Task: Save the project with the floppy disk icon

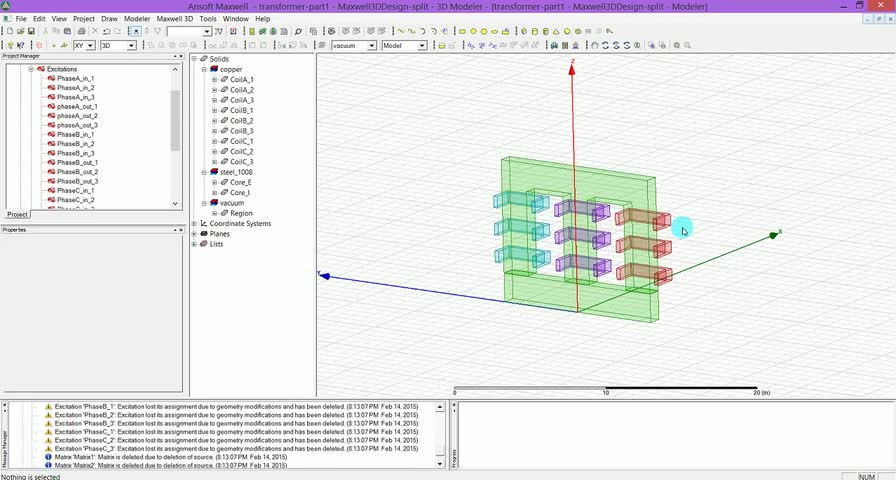Action: [31, 31]
